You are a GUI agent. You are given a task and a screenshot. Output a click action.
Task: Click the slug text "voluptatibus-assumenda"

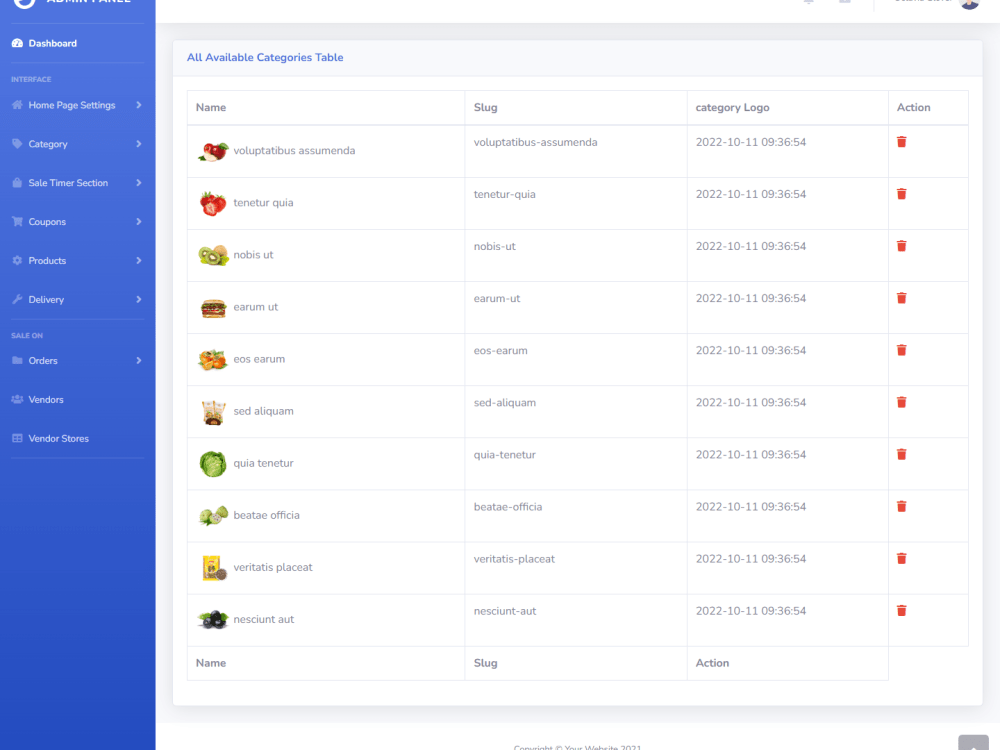click(535, 142)
